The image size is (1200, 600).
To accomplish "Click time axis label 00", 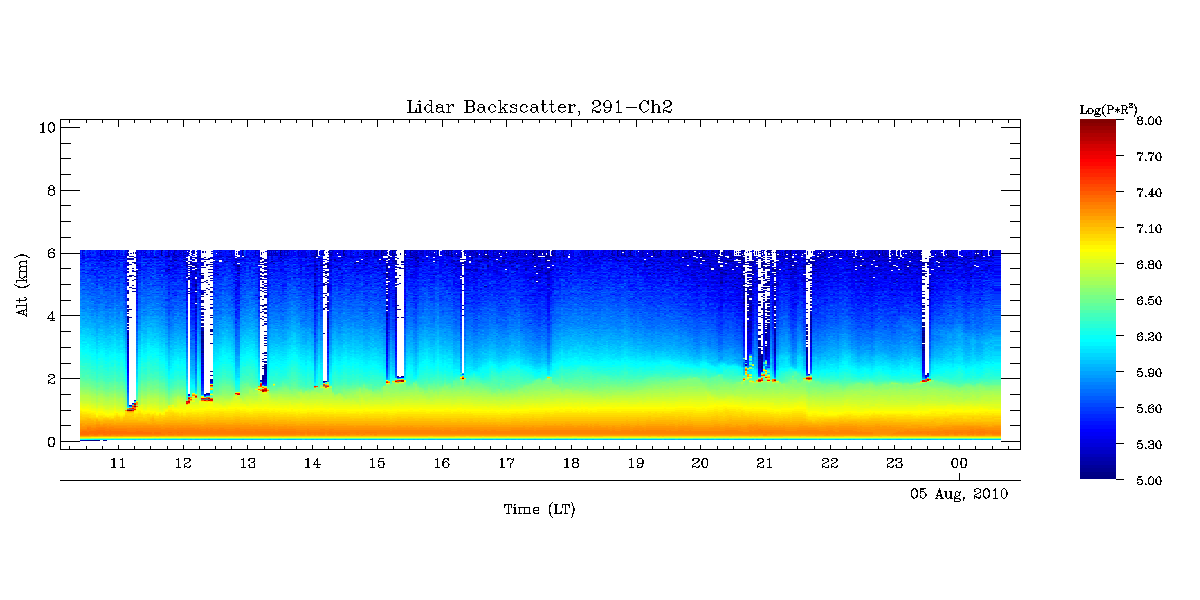I will tap(959, 464).
